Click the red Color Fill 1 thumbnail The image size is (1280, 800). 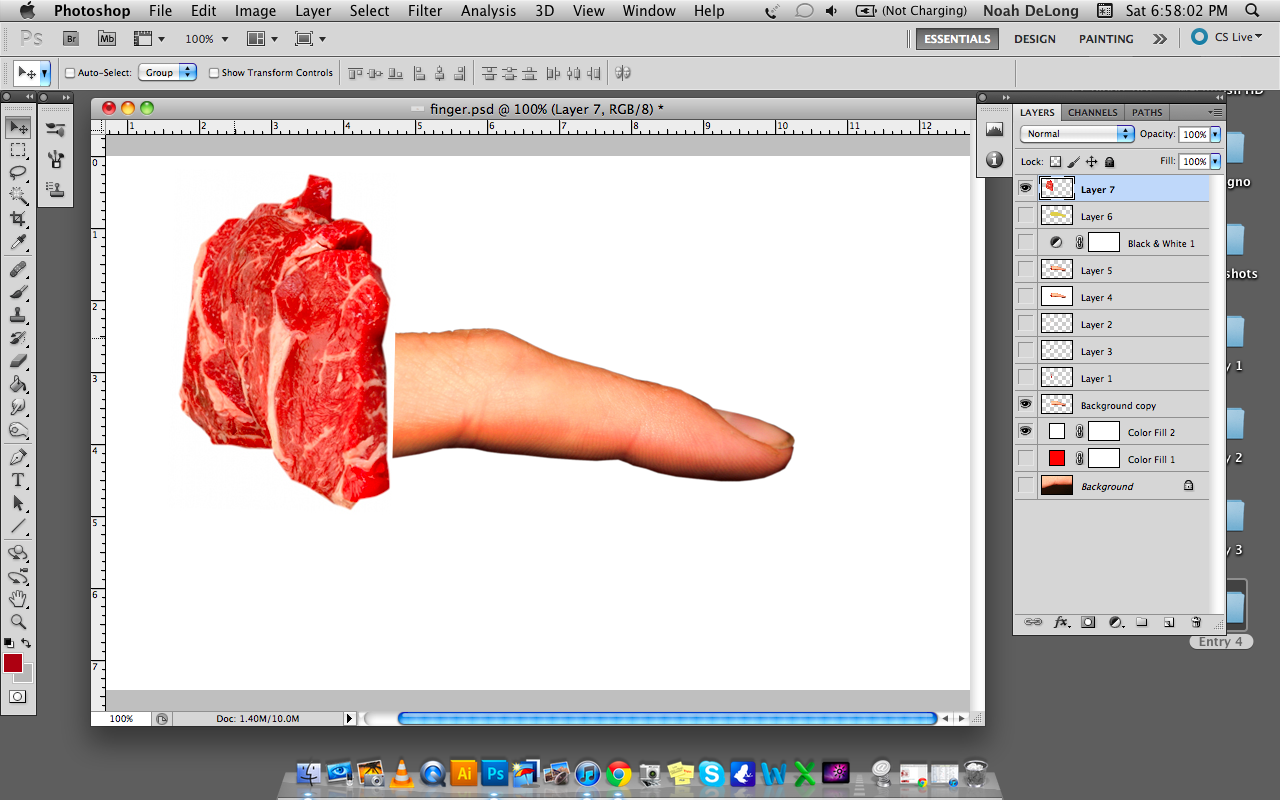1057,458
